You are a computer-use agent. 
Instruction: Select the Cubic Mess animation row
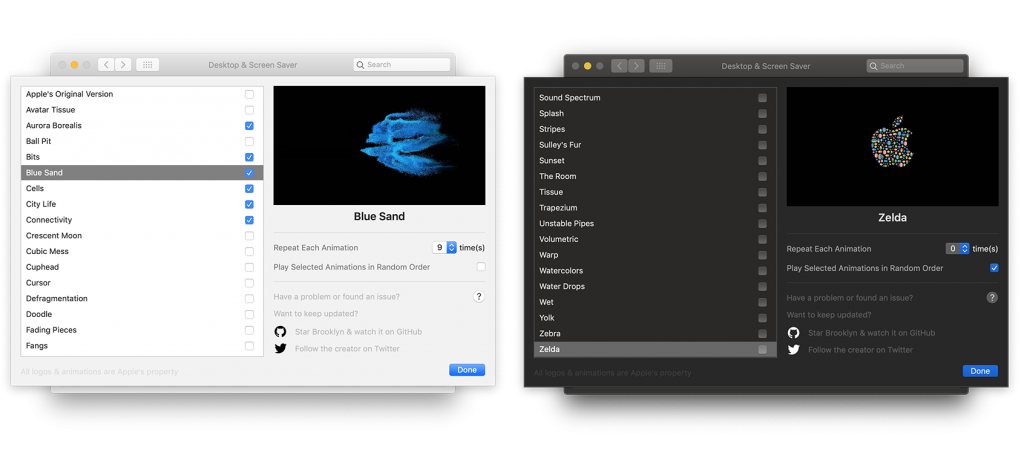click(142, 251)
